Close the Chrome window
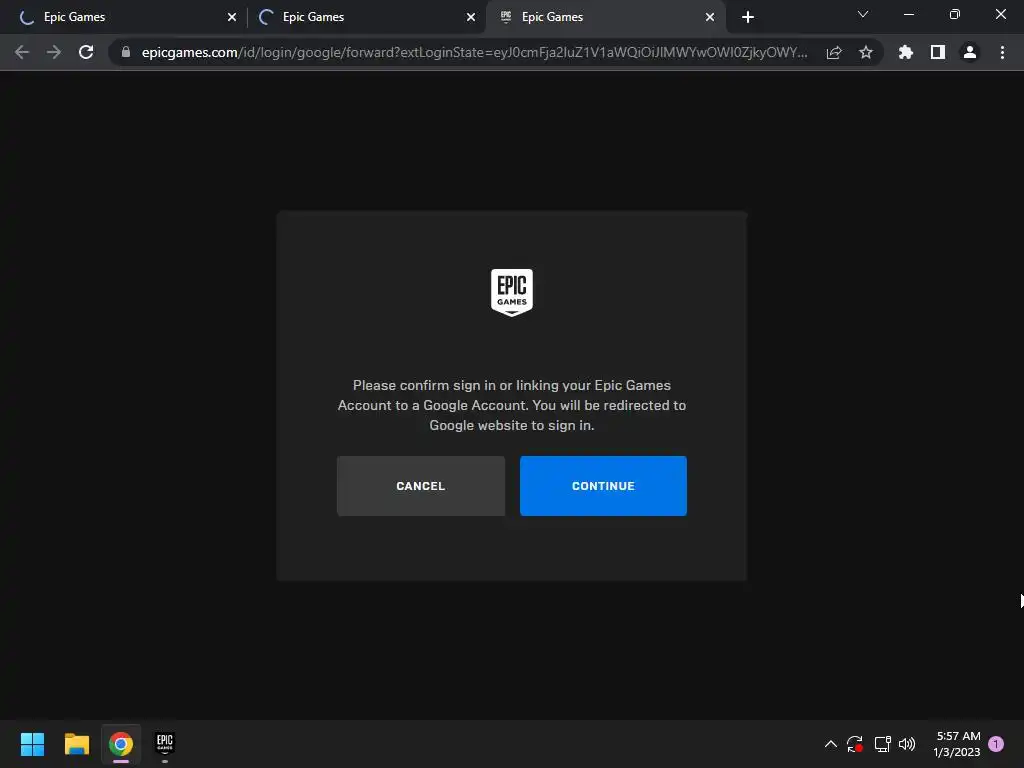This screenshot has width=1024, height=768. coord(1000,14)
